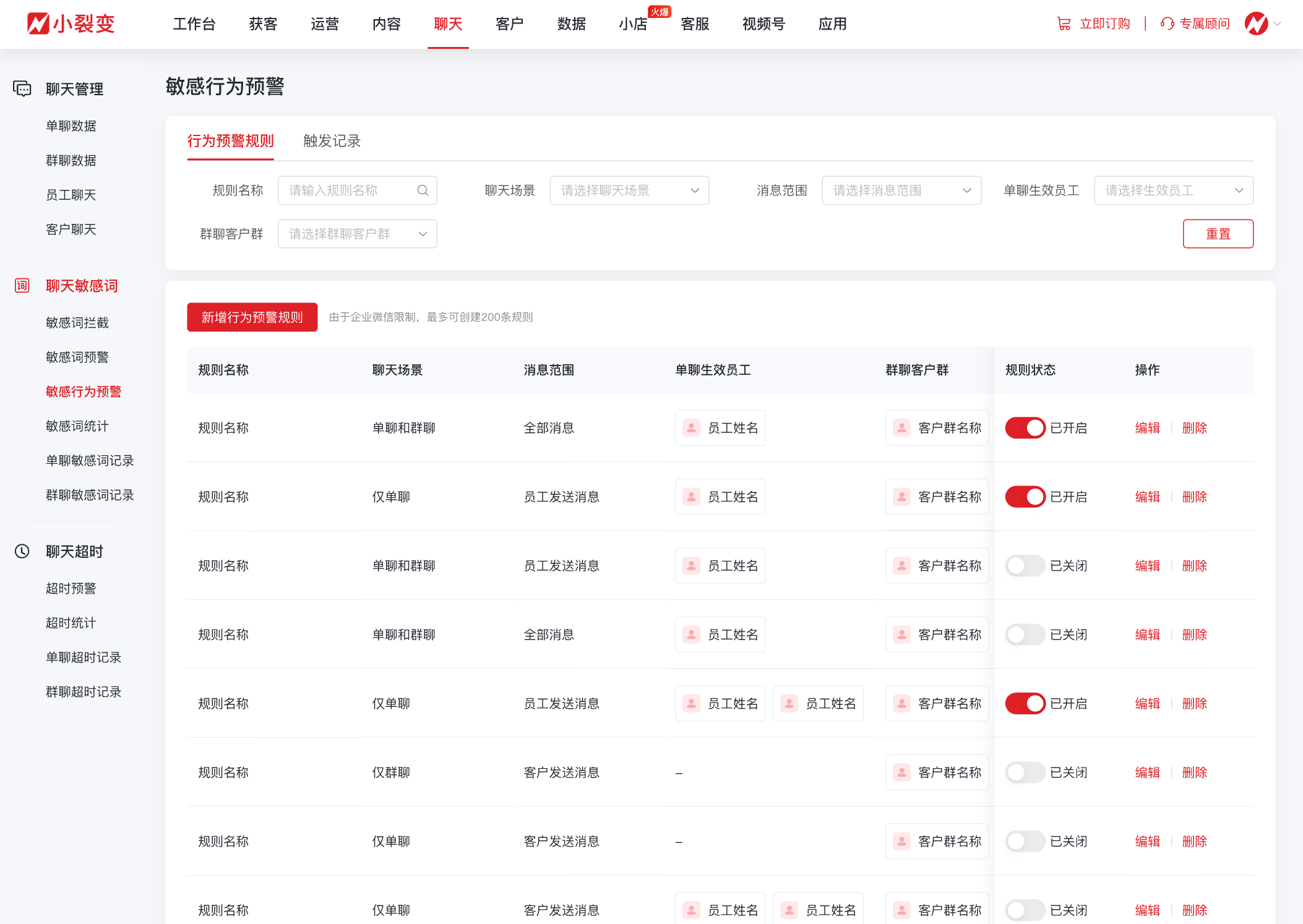Toggle the second rule's 已开启 switch
The height and width of the screenshot is (924, 1303).
coord(1025,497)
